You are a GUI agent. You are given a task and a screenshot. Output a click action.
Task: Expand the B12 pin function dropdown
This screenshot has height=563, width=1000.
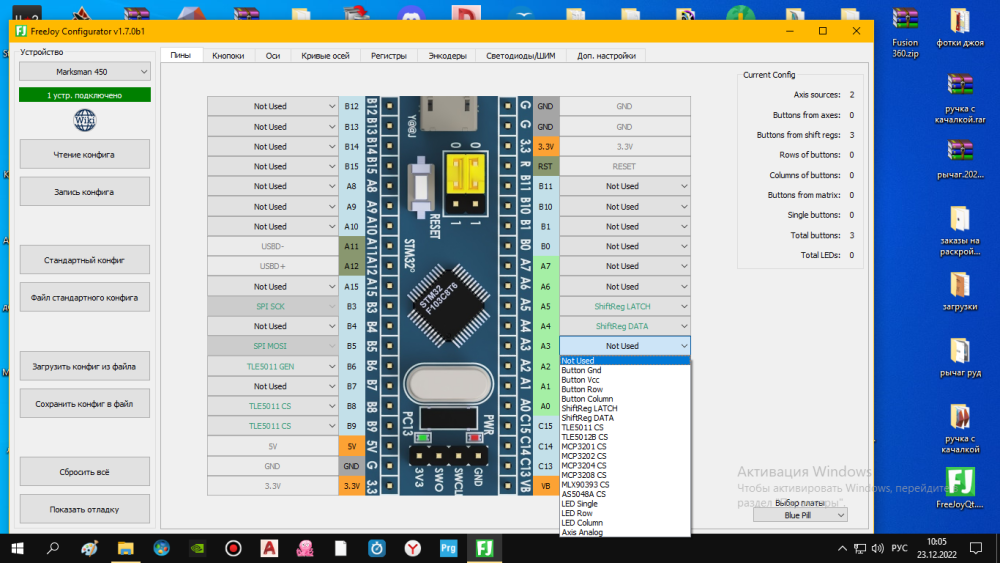(x=273, y=106)
